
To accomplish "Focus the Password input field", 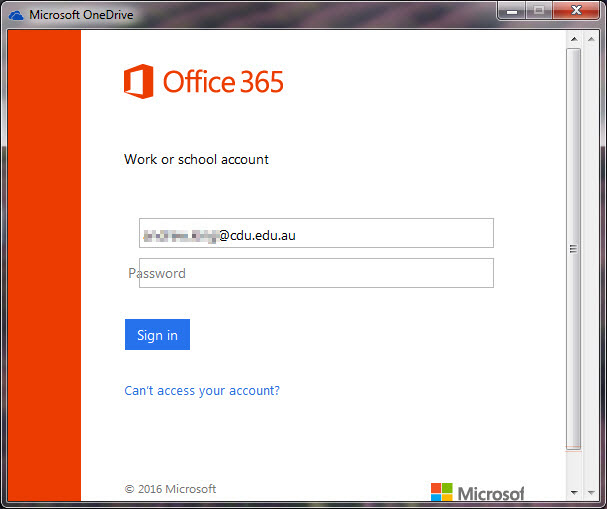I will point(316,273).
